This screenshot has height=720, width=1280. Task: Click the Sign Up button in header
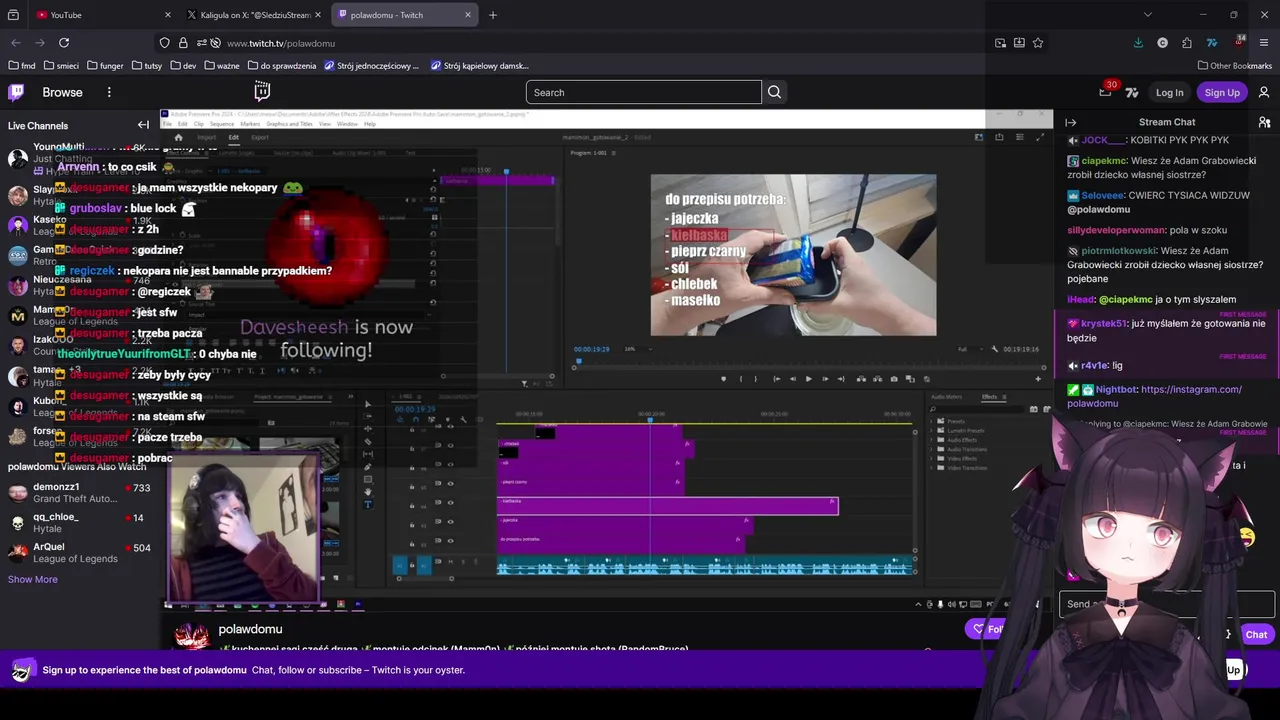click(x=1222, y=92)
